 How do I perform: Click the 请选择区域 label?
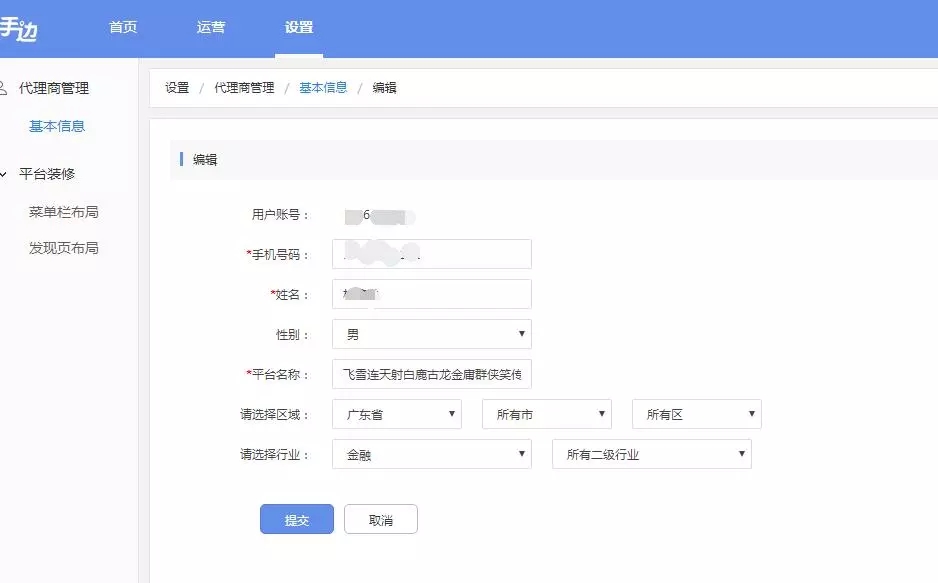(x=274, y=414)
